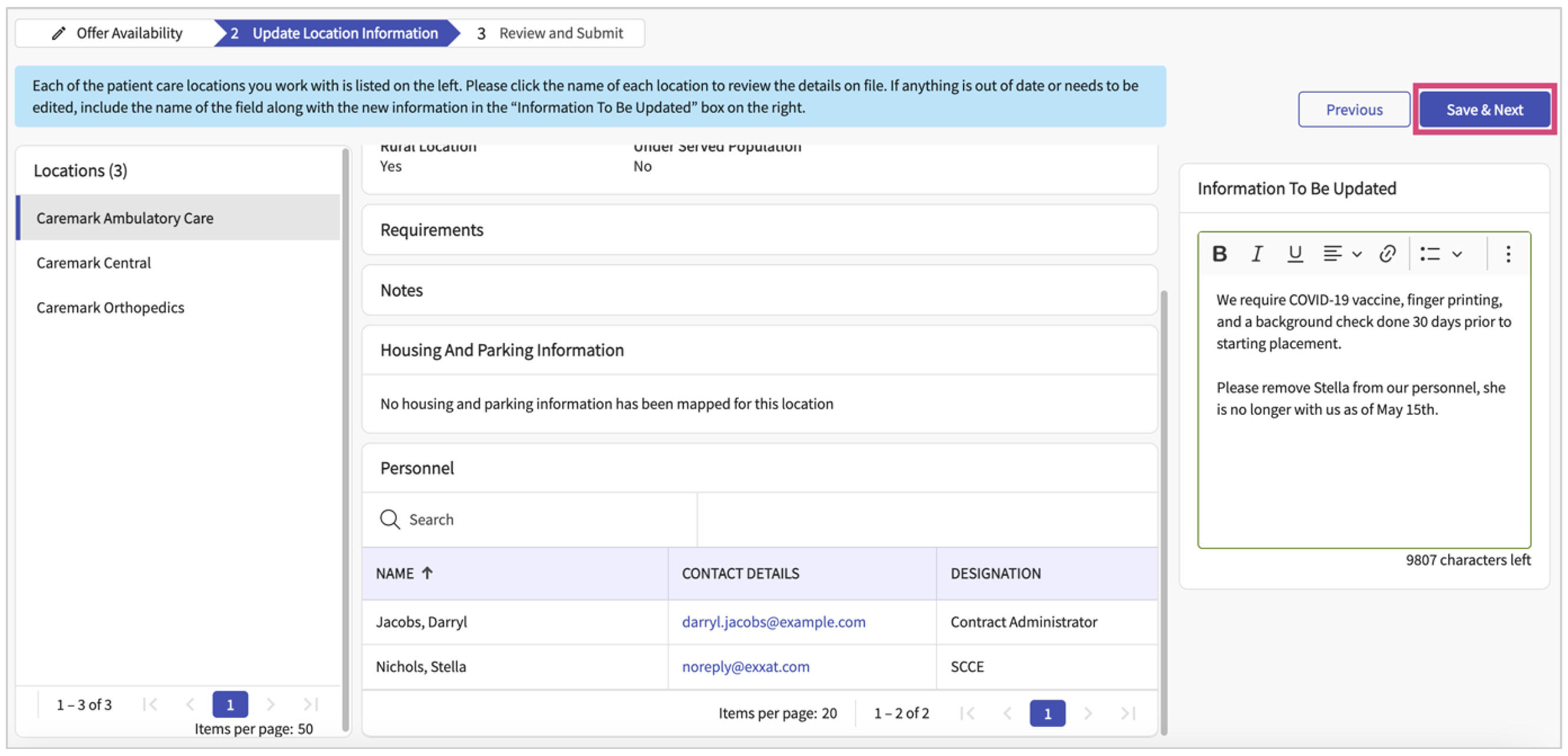Click the Previous button
Screen dimensions: 1568x756
pyautogui.click(x=1354, y=110)
